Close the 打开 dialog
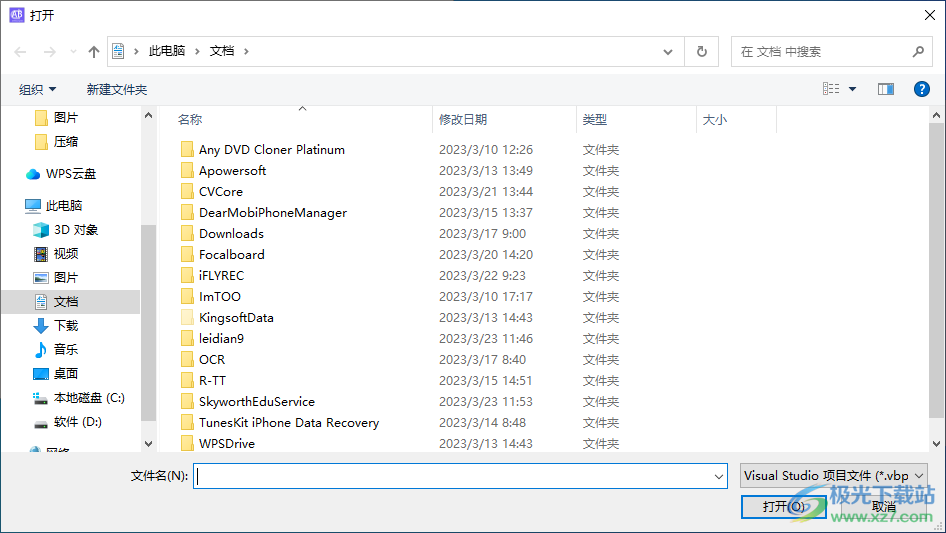The width and height of the screenshot is (946, 533). (930, 15)
